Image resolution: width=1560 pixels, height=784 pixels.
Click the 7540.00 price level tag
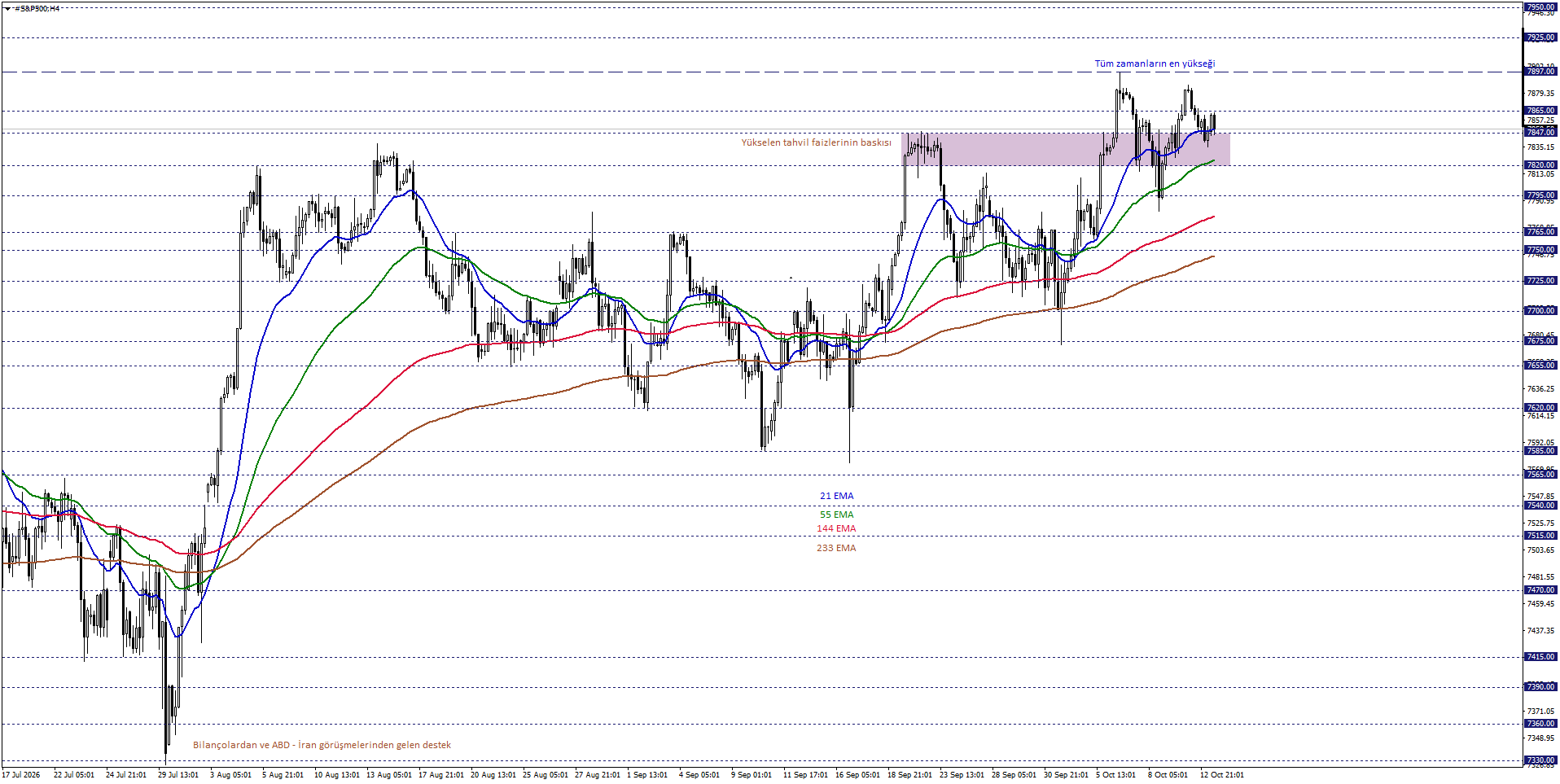(1540, 506)
